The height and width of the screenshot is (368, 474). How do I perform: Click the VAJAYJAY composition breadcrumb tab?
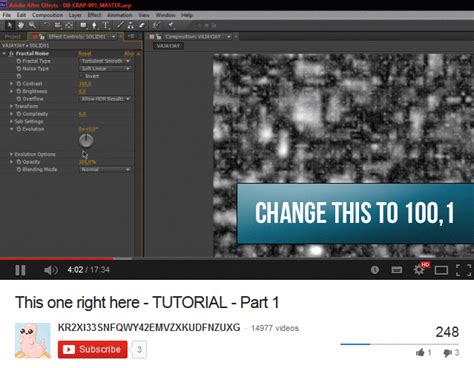tap(168, 46)
